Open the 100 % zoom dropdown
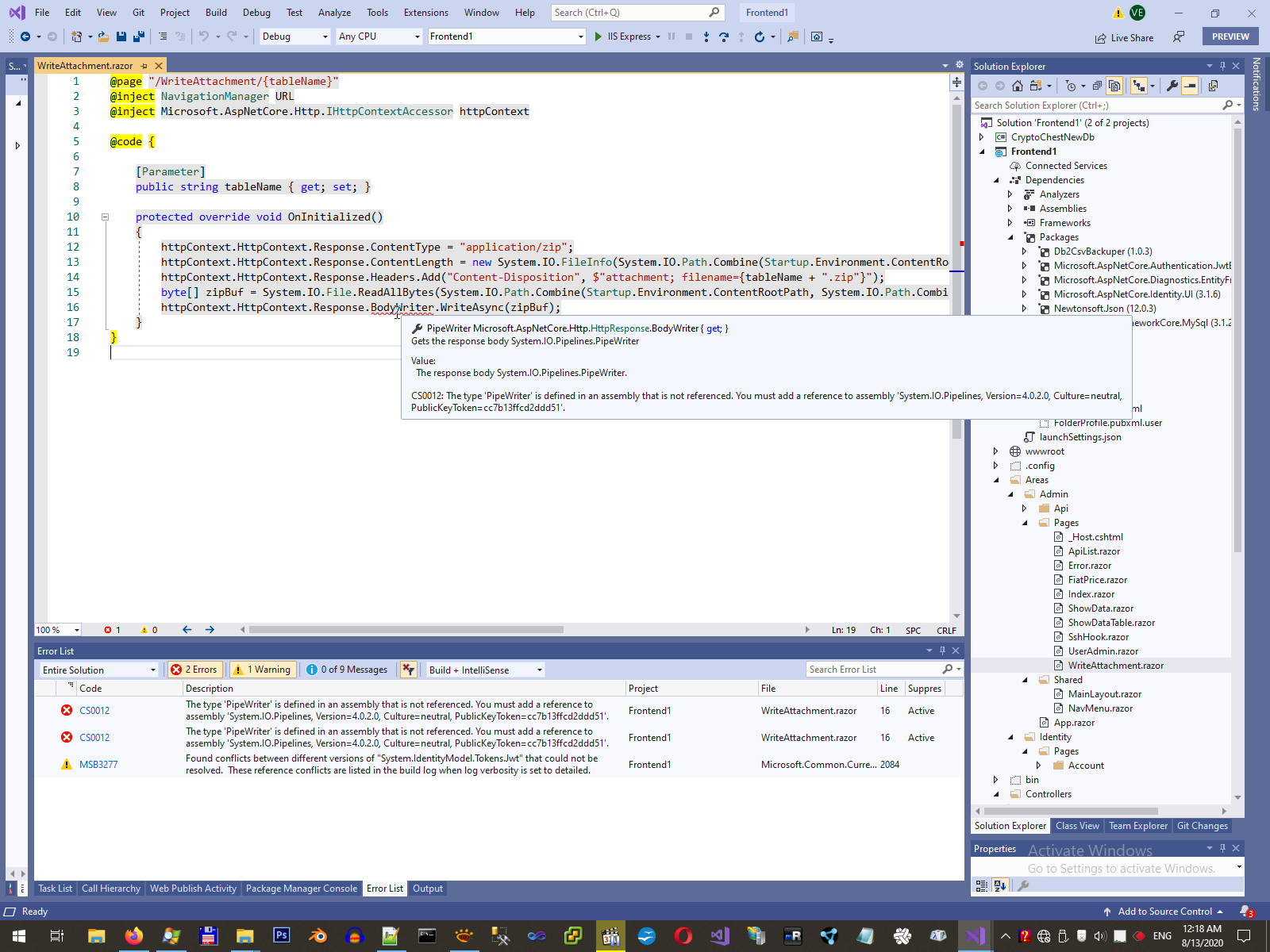This screenshot has height=952, width=1270. (58, 630)
